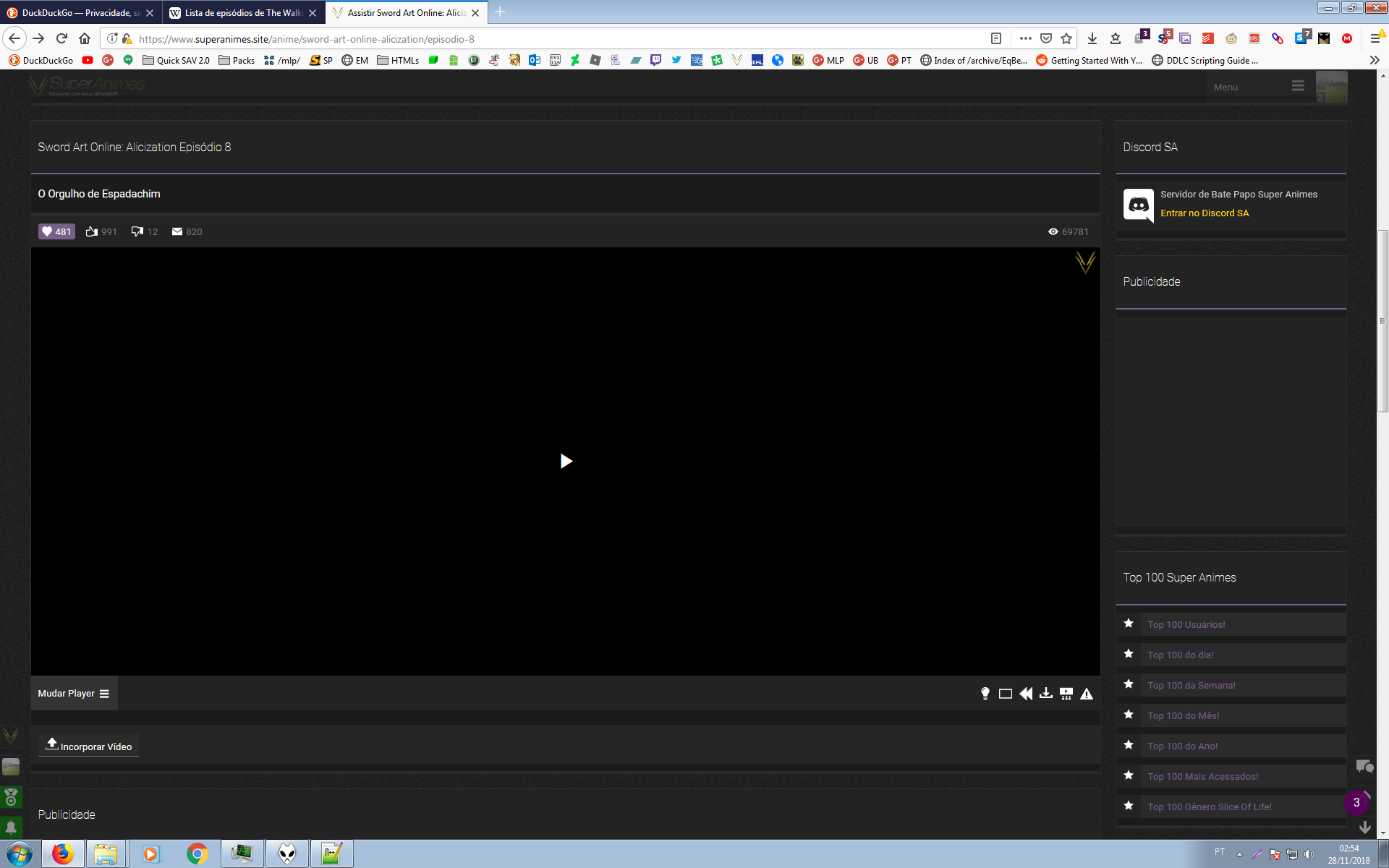Go to previous episode double-arrow icon
Screen dimensions: 1389x868
click(x=1025, y=694)
